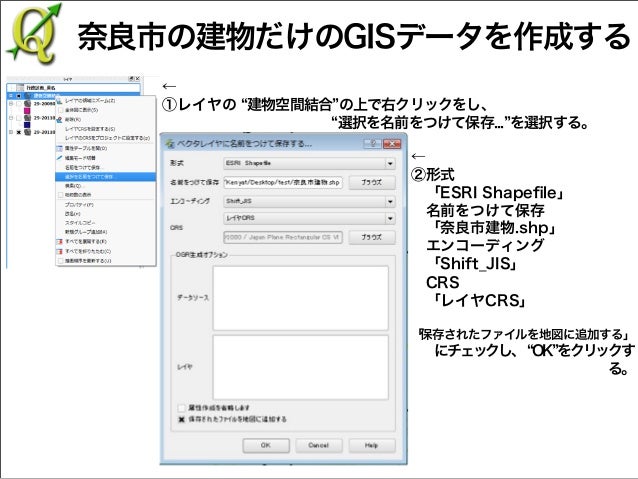
Task: Select レイヤのCRSをプロジェクトに設定する menu item
Action: tap(106, 138)
